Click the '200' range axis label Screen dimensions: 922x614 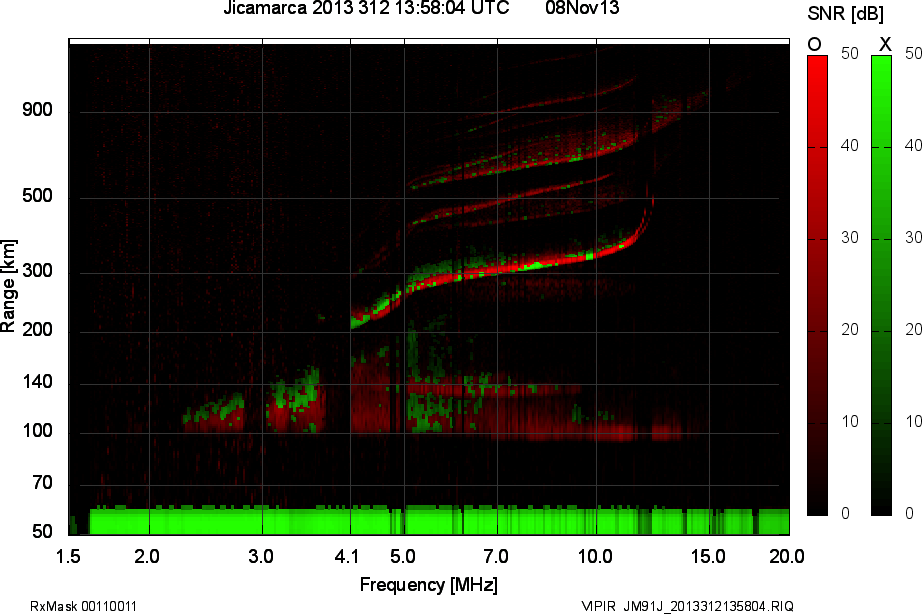point(37,329)
